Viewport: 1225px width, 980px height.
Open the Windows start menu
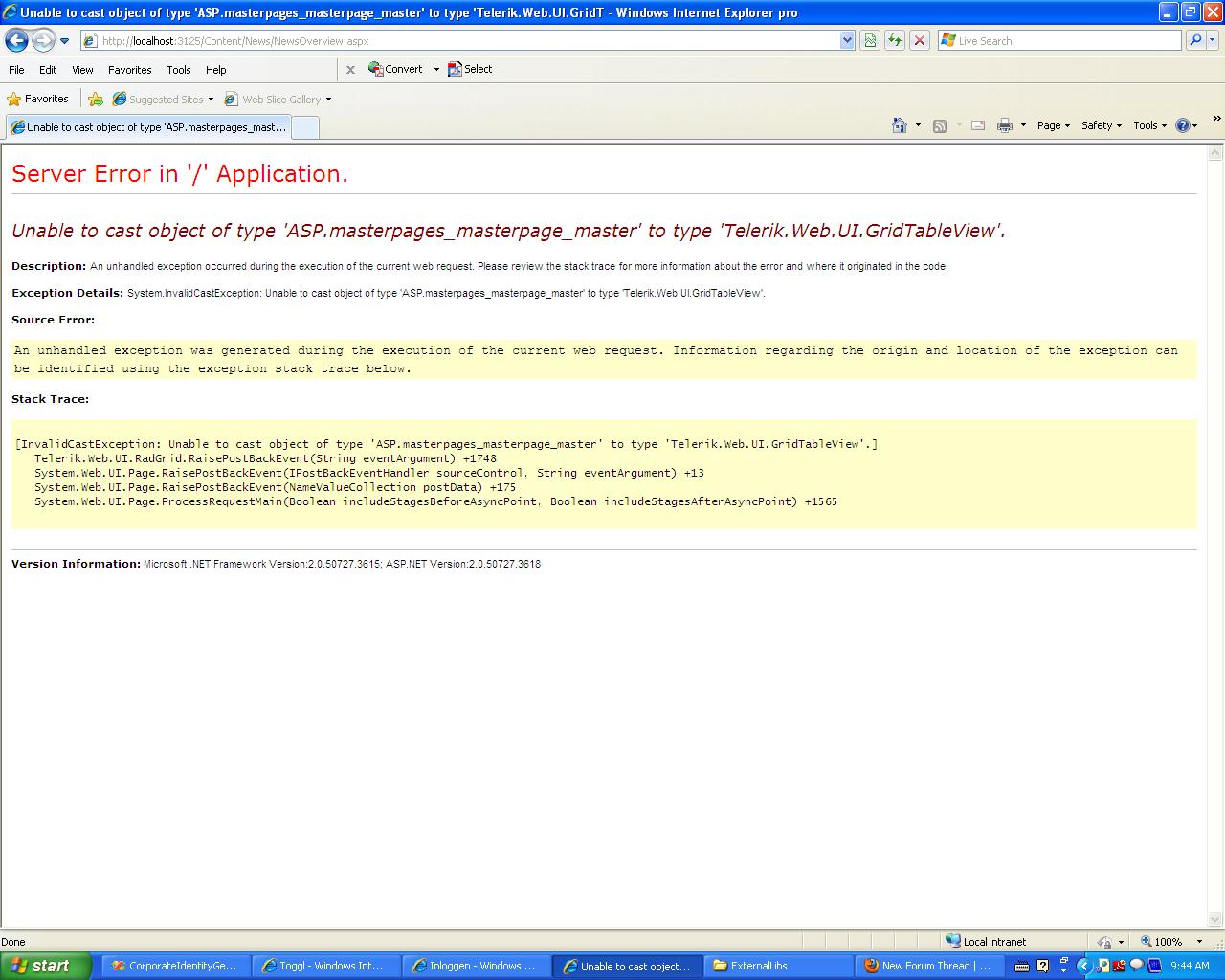46,966
